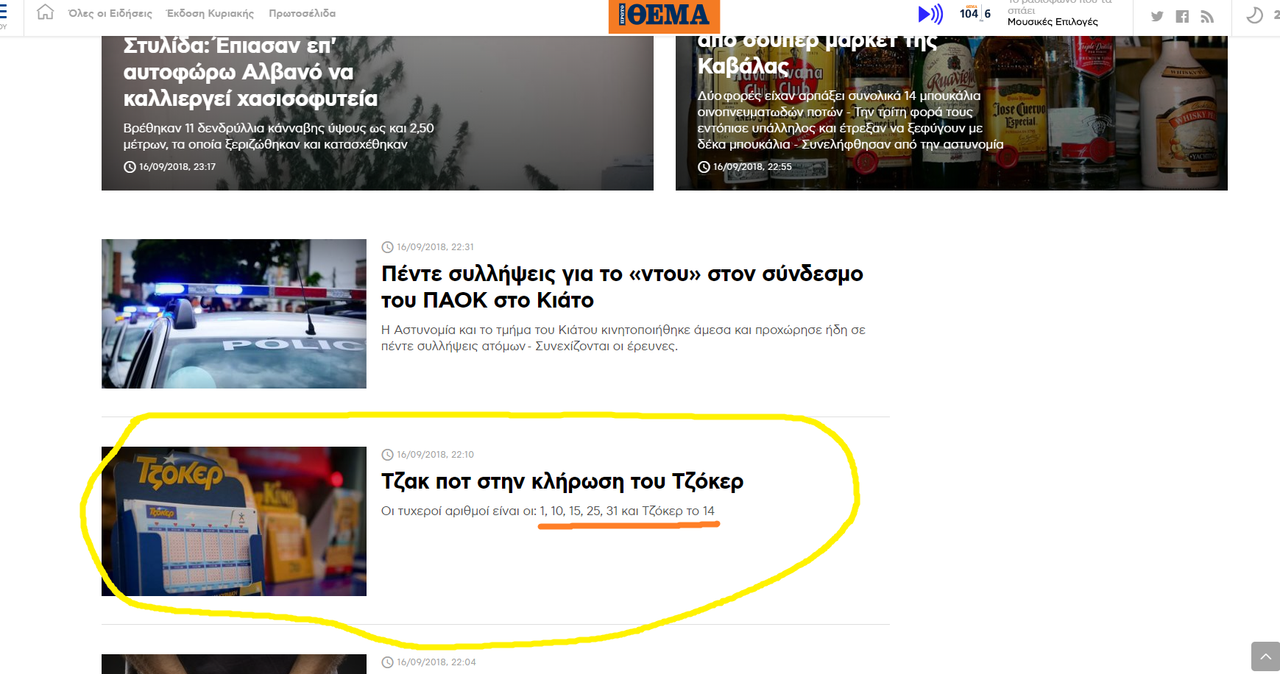Click the lucky numbers text 1, 10, 15, 25, 31
Image resolution: width=1280 pixels, height=674 pixels.
579,511
